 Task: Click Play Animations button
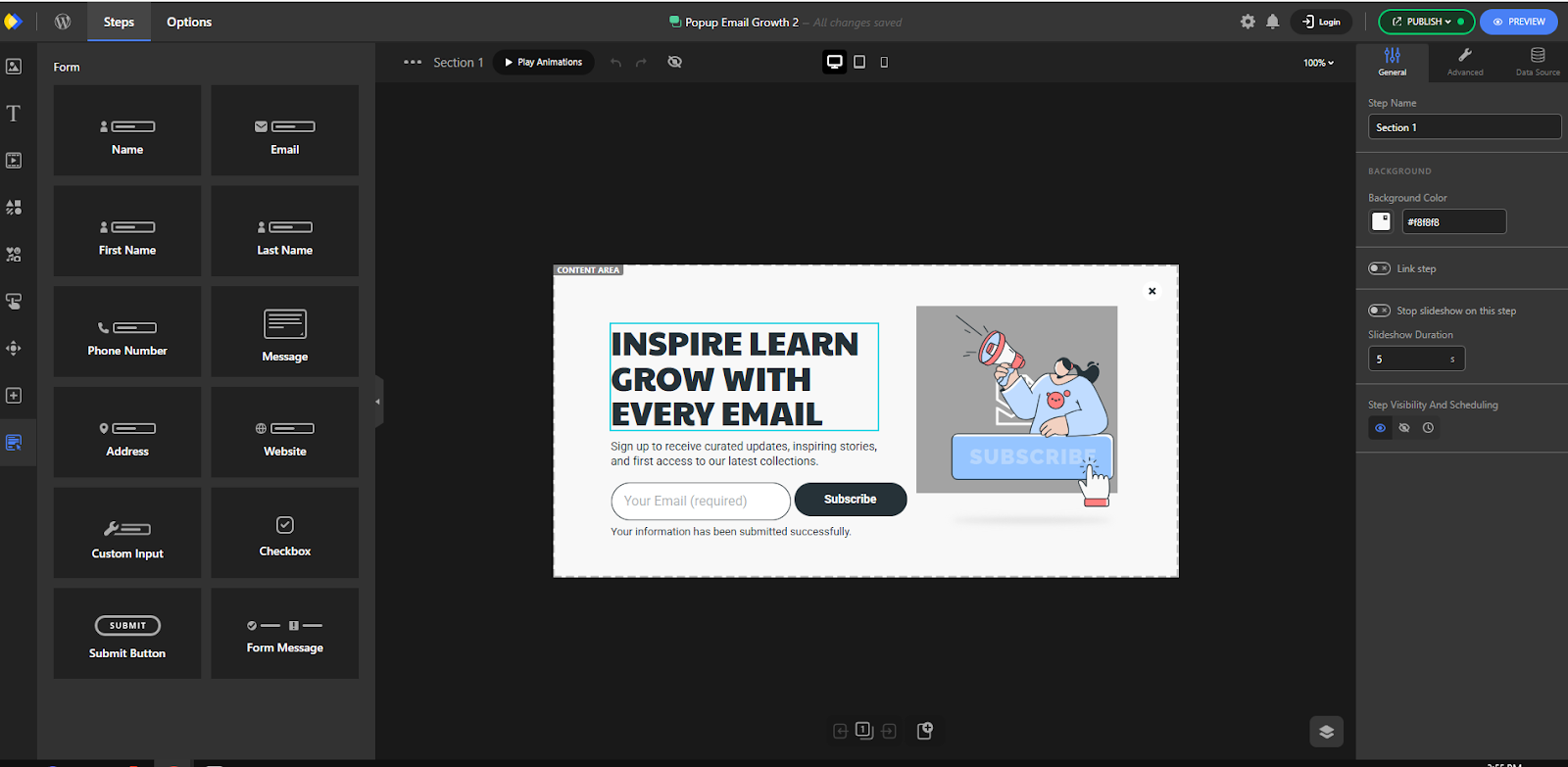pos(544,63)
